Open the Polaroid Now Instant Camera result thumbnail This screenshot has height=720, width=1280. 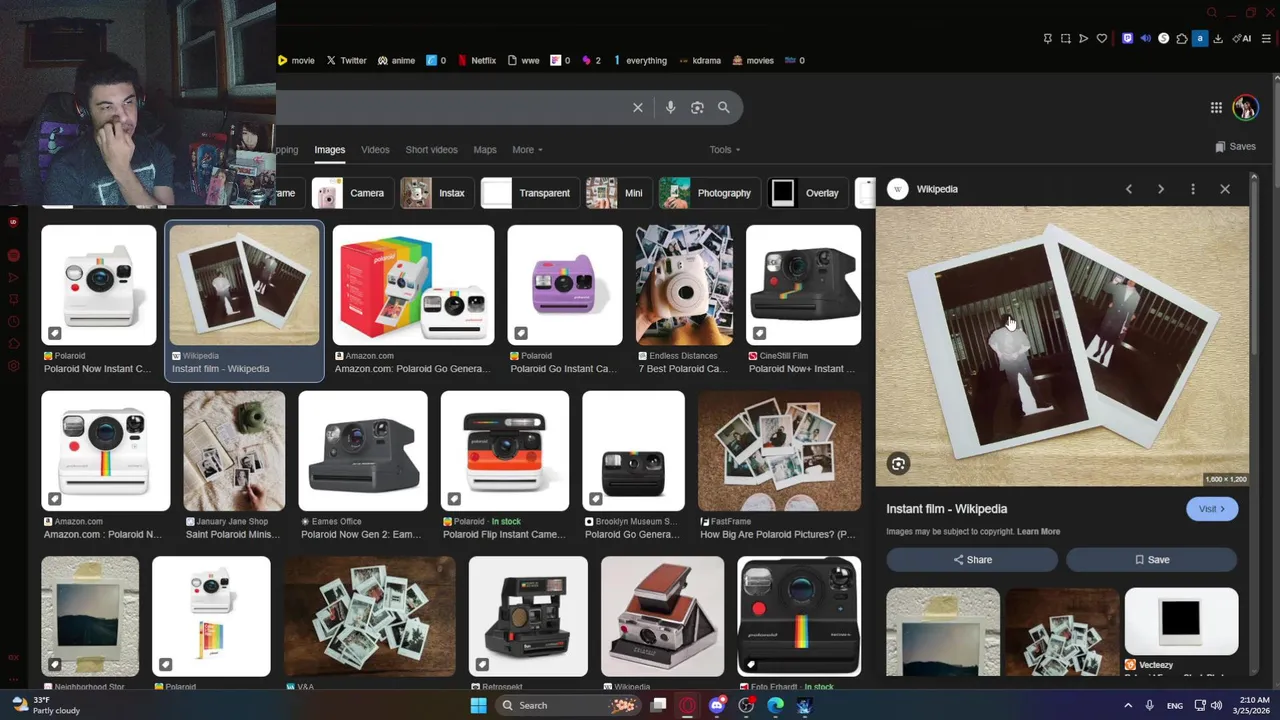pos(99,285)
